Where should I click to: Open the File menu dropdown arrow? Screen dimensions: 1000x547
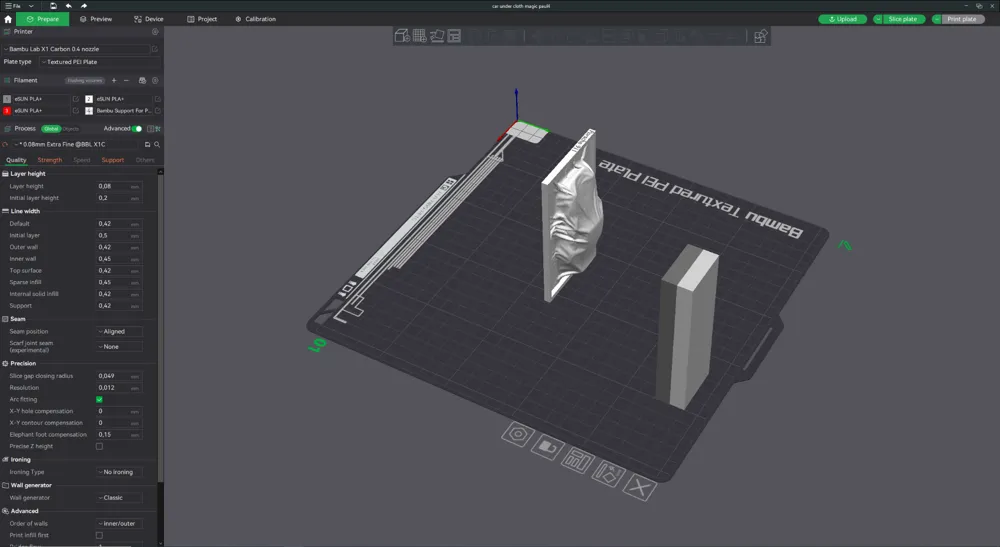[x=31, y=6]
